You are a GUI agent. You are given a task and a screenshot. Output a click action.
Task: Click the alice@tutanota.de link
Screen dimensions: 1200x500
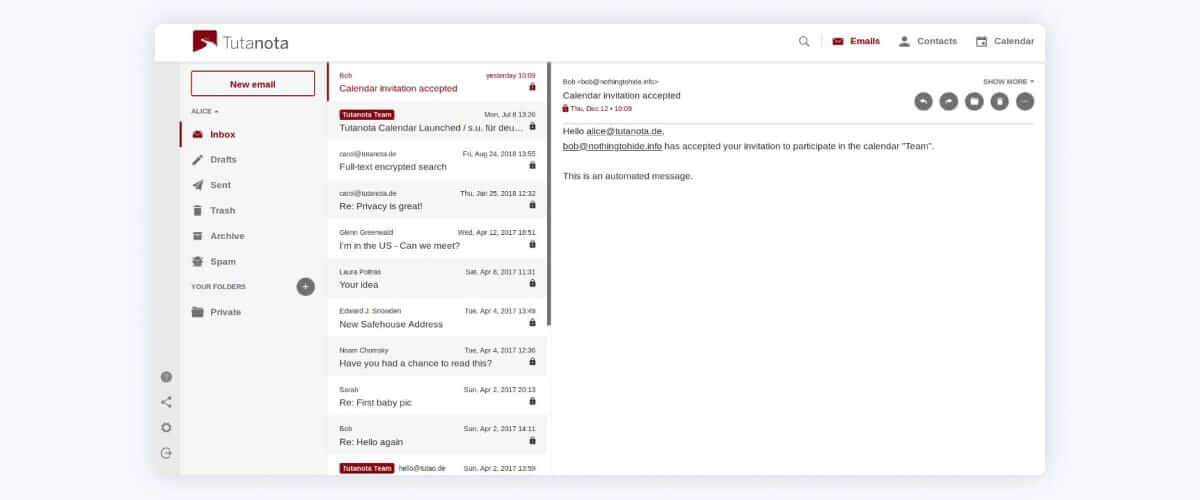(x=624, y=131)
